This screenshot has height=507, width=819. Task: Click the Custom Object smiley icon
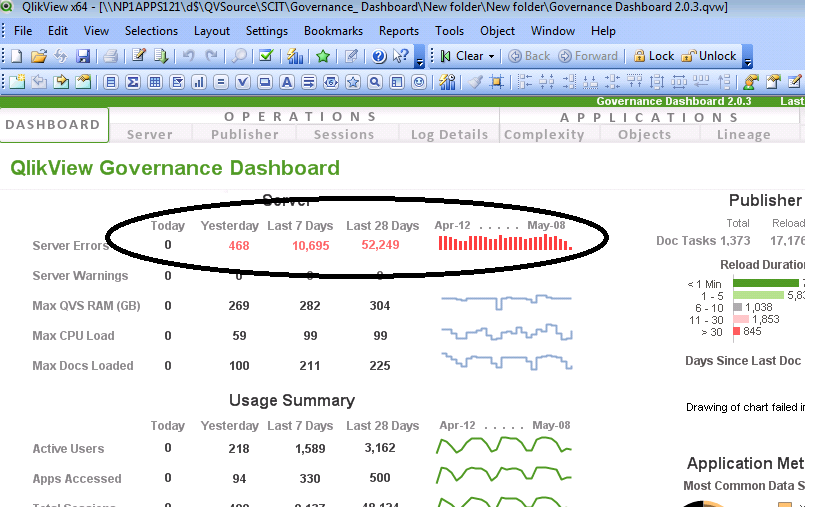[x=419, y=82]
